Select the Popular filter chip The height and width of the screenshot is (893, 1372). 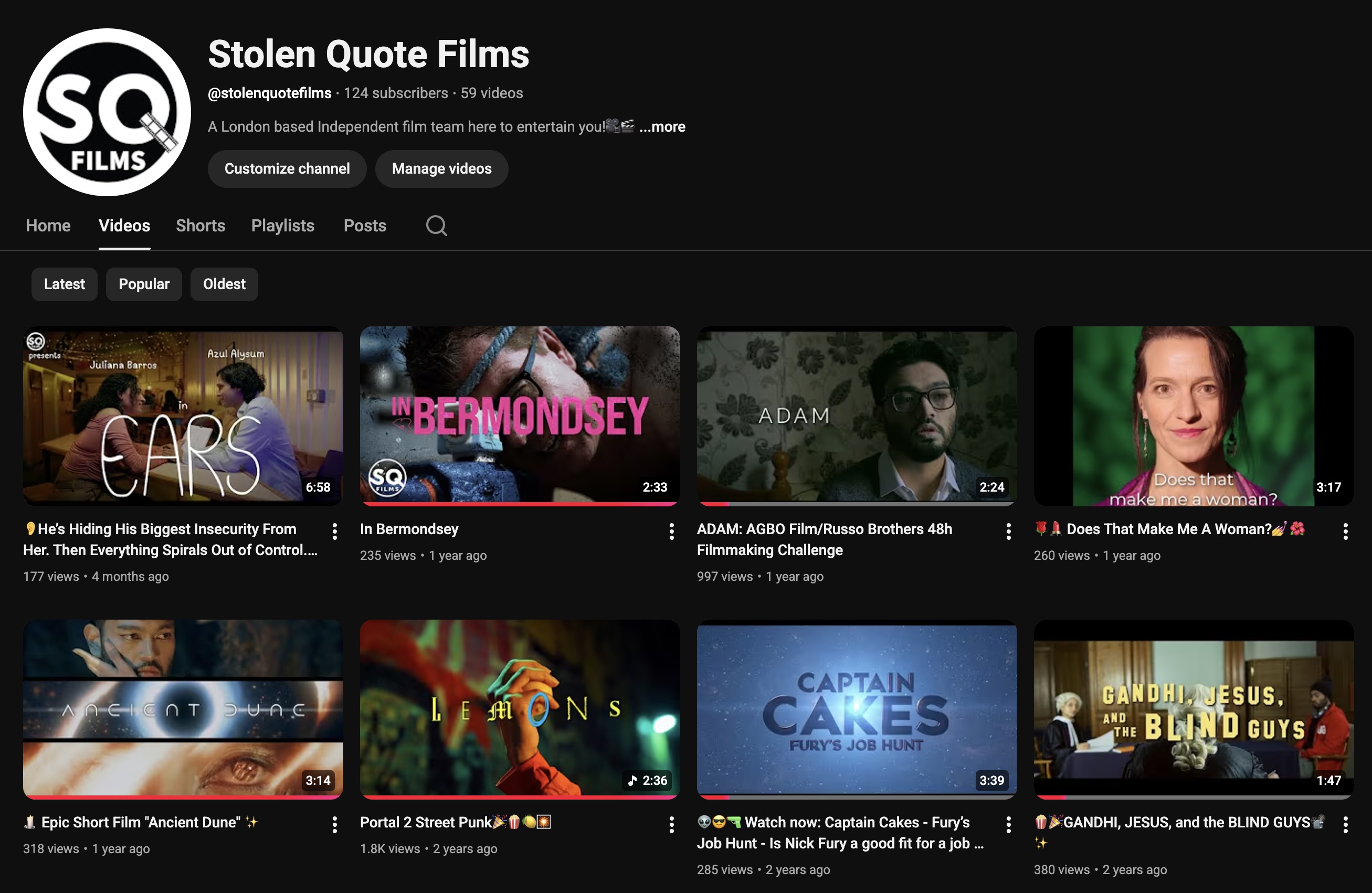tap(143, 284)
